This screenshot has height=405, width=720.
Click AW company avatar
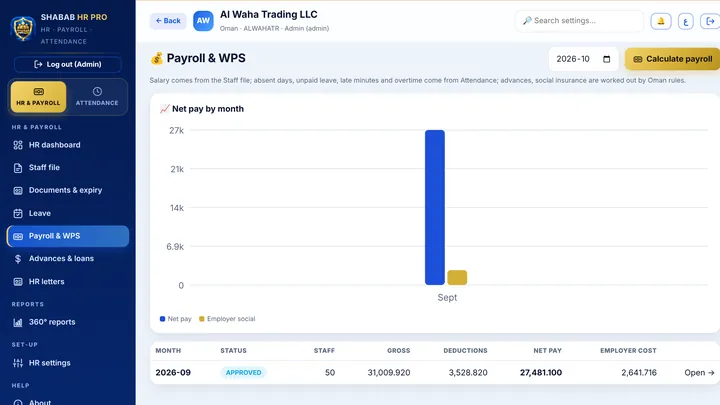click(203, 21)
